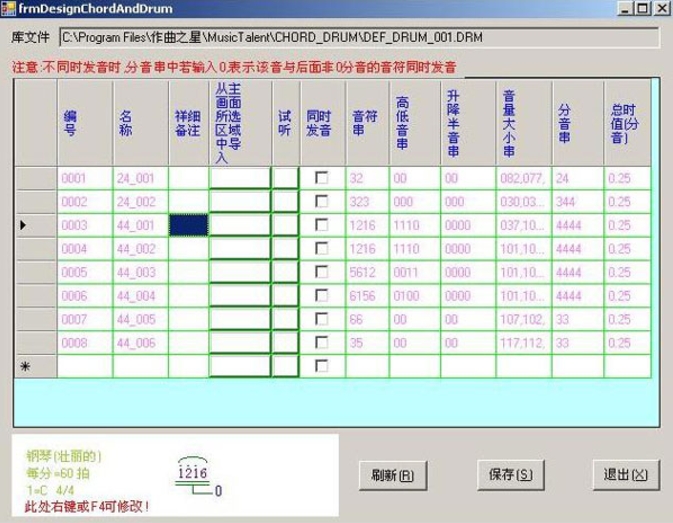Click the 音量大小串 column header
The height and width of the screenshot is (523, 673).
click(524, 124)
